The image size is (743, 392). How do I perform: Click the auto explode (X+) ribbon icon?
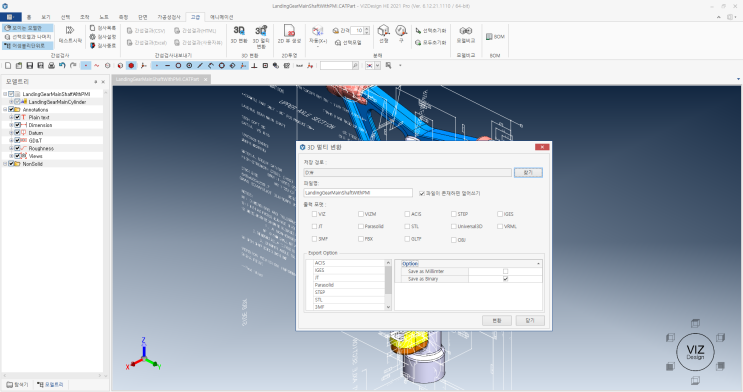coord(317,31)
